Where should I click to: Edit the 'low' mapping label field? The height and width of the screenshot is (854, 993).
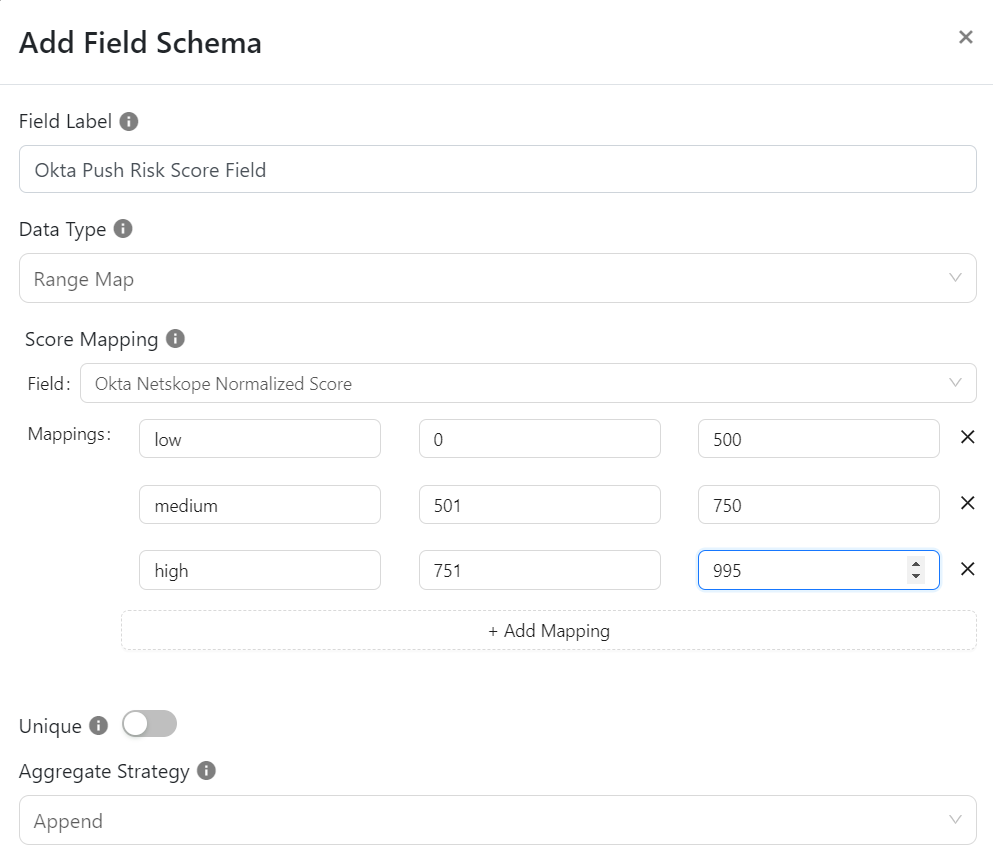[x=260, y=438]
